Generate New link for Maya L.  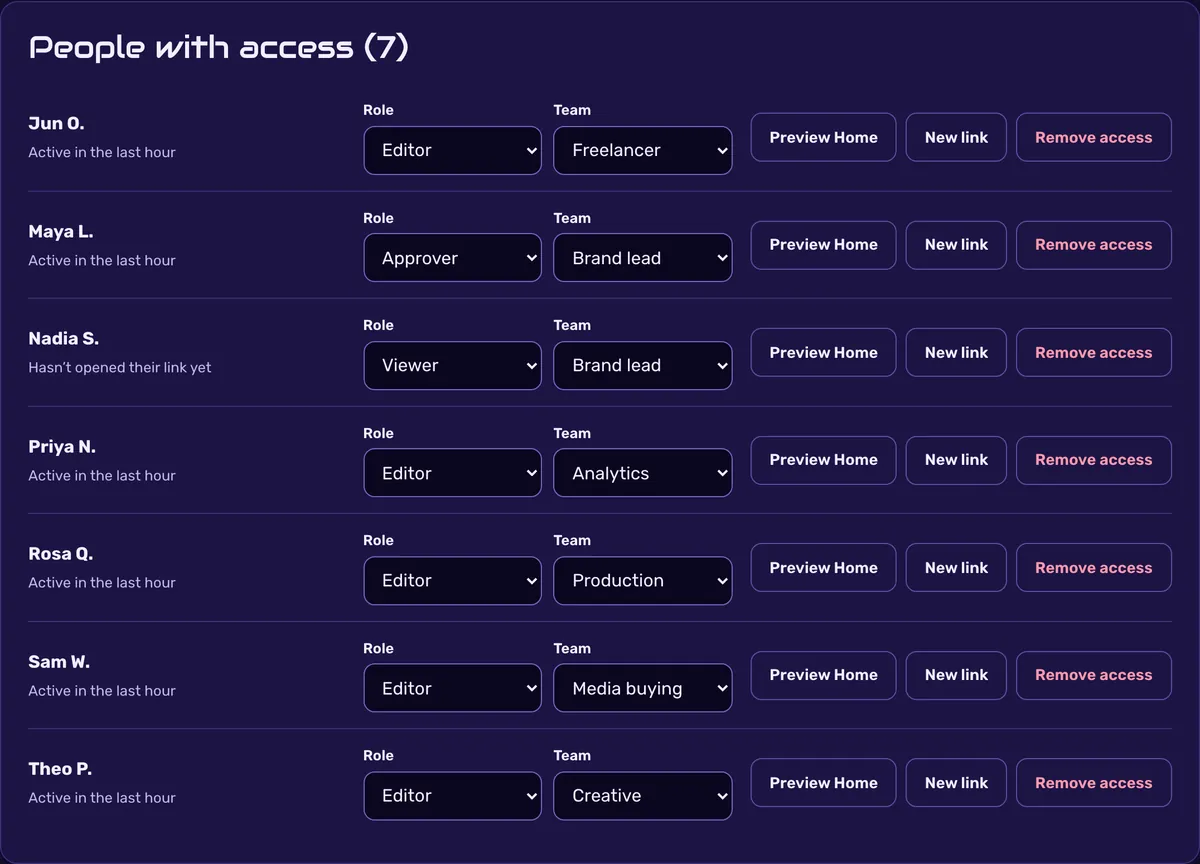pyautogui.click(x=956, y=245)
